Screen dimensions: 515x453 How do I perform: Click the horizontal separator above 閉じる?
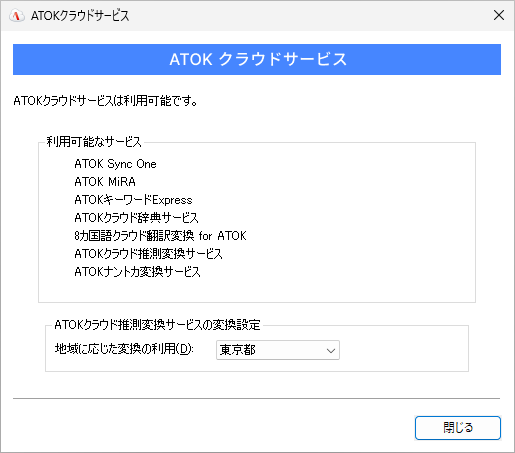click(x=257, y=398)
